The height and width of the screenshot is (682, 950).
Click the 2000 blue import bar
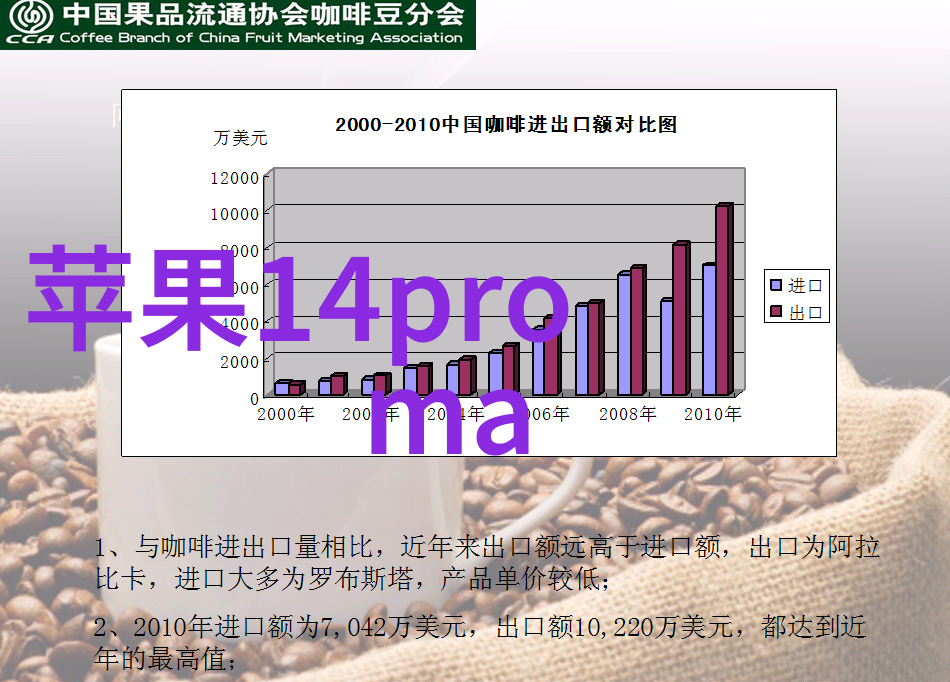click(x=282, y=388)
